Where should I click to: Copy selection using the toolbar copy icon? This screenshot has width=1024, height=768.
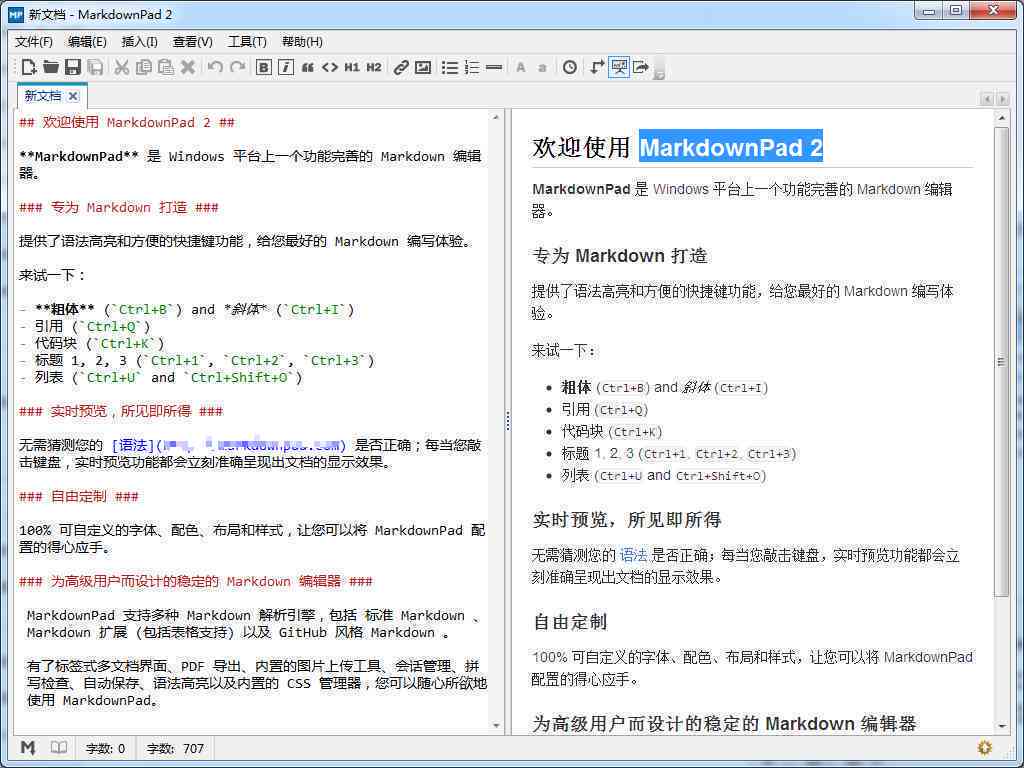pos(144,67)
